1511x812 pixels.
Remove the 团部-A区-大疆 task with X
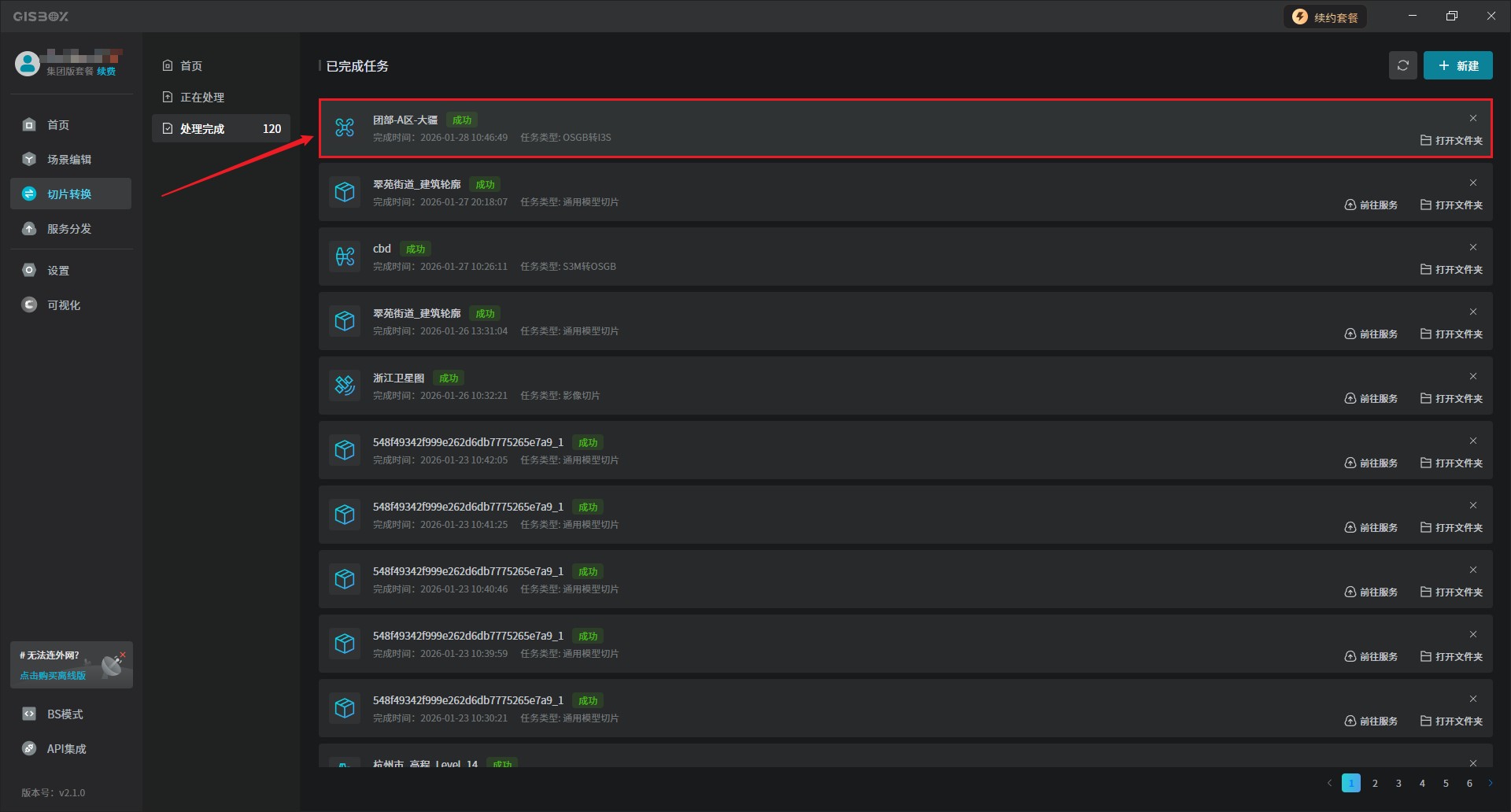(1473, 119)
